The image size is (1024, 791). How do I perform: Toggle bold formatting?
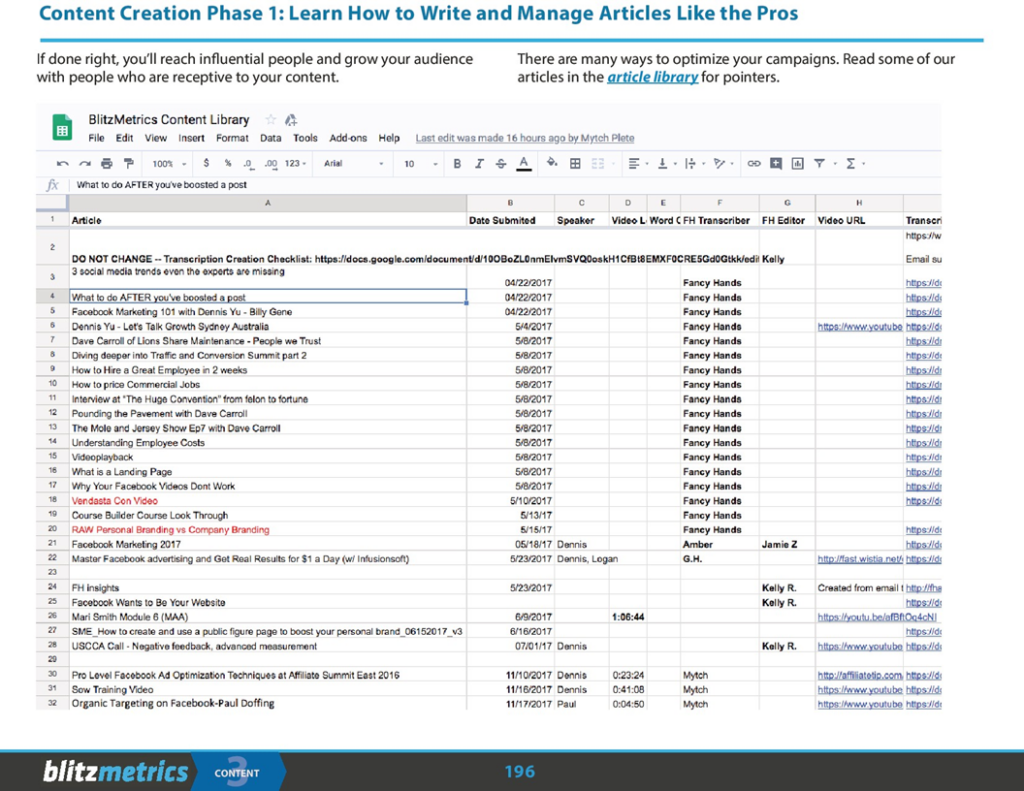(x=457, y=163)
